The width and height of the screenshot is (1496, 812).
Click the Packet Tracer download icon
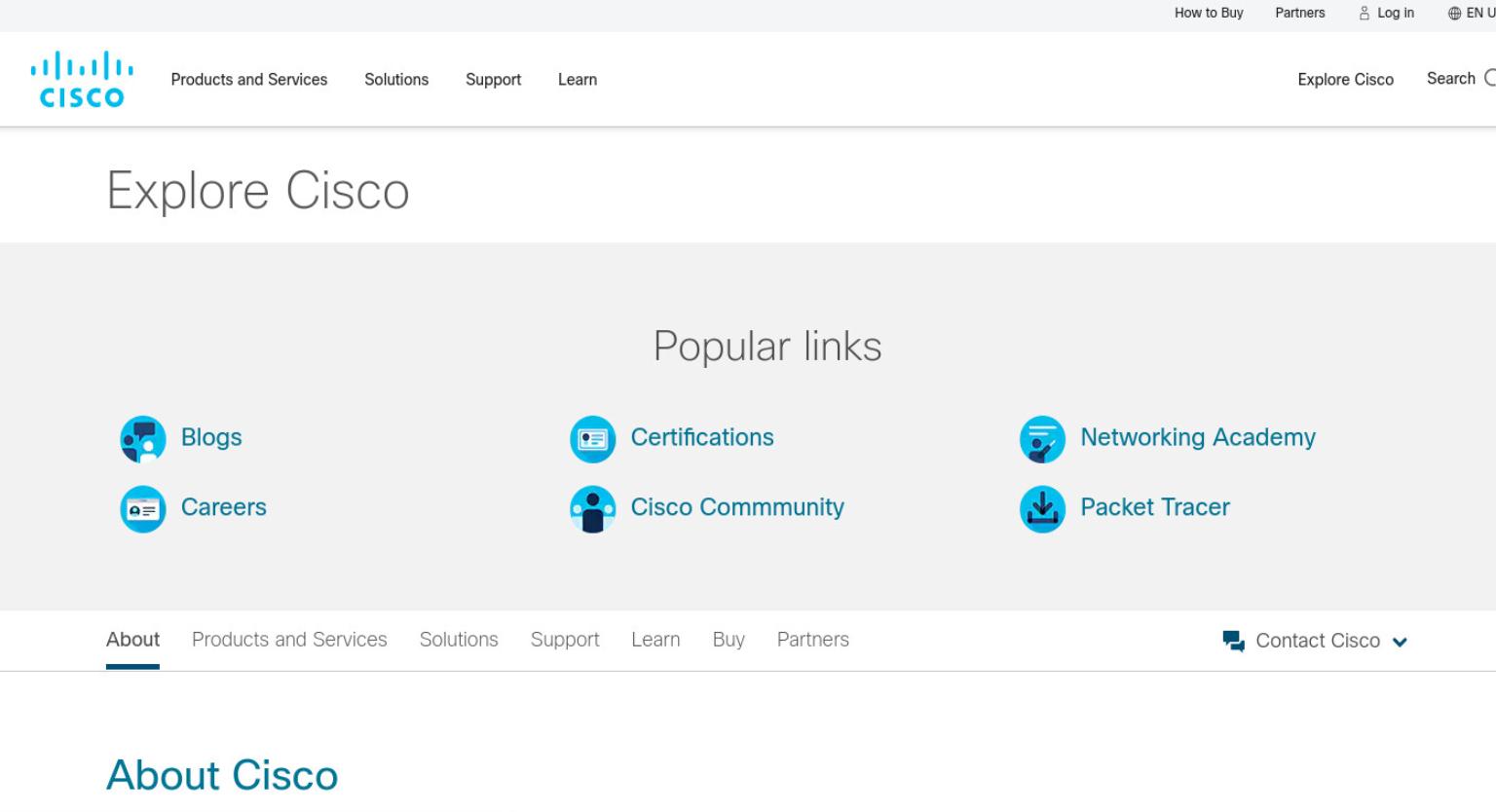pos(1043,509)
